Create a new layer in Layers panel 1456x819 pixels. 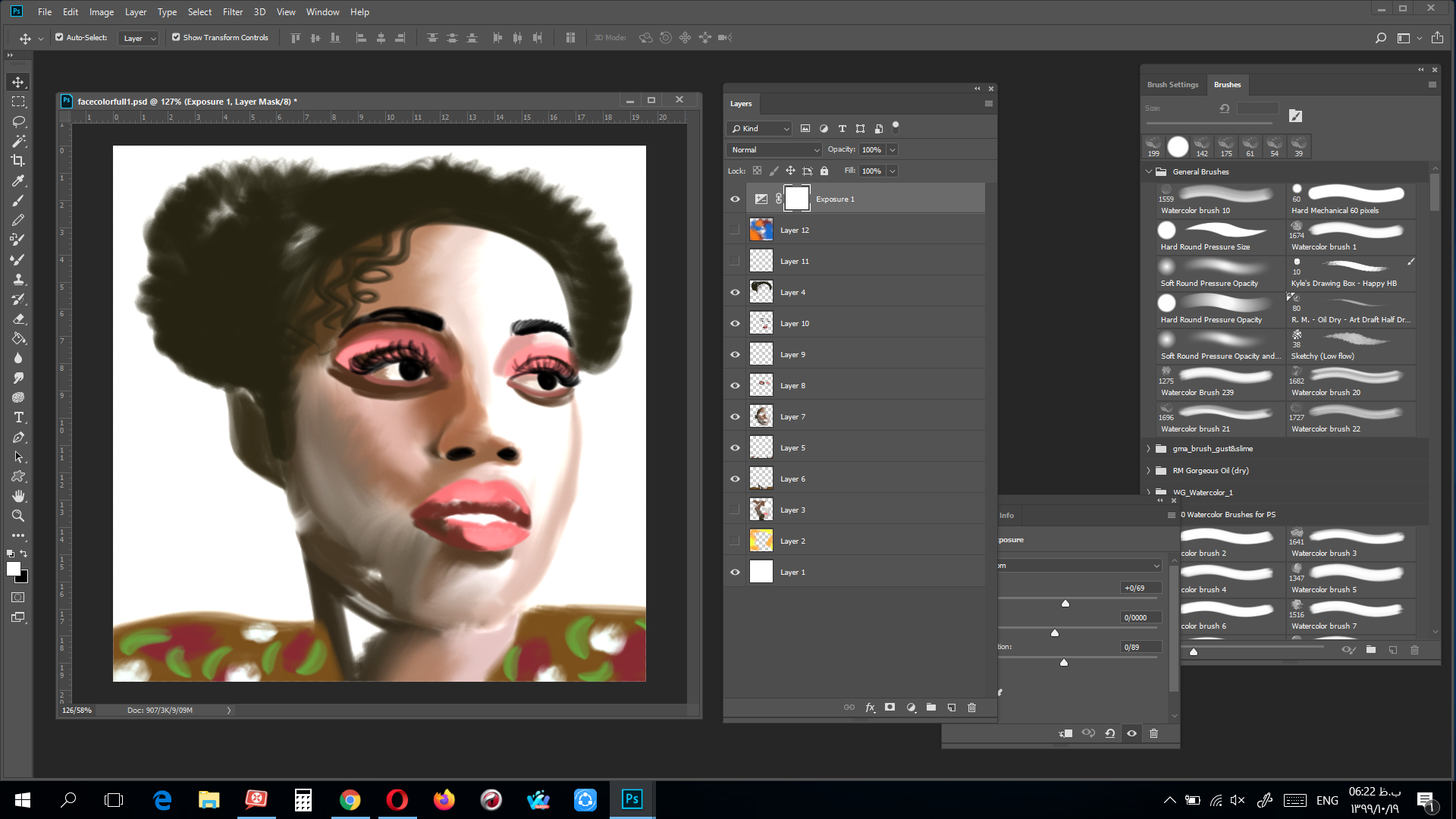tap(952, 708)
